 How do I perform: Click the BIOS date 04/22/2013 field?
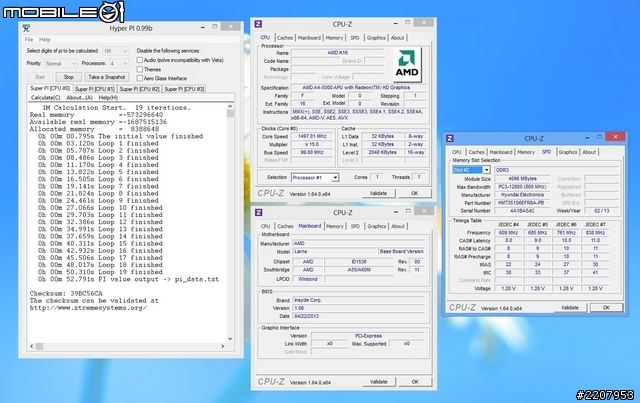[x=358, y=316]
